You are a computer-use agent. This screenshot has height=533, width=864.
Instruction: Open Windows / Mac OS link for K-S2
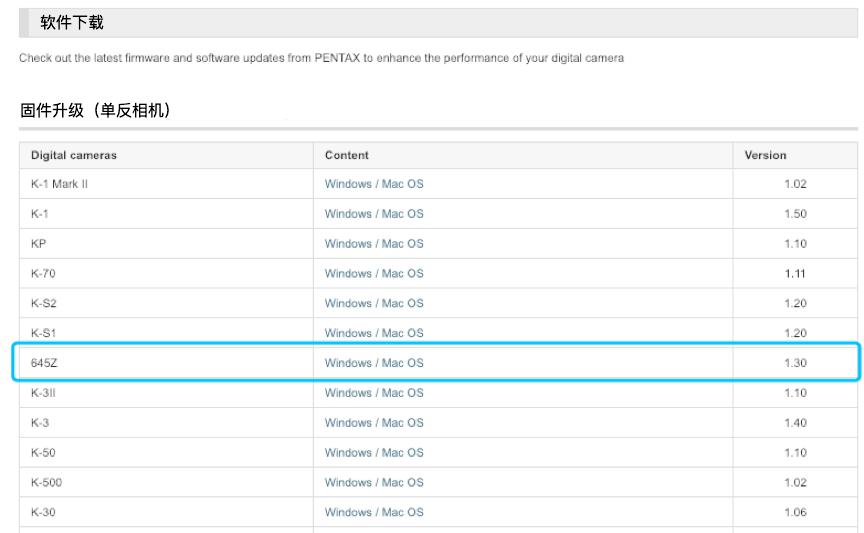pyautogui.click(x=374, y=303)
